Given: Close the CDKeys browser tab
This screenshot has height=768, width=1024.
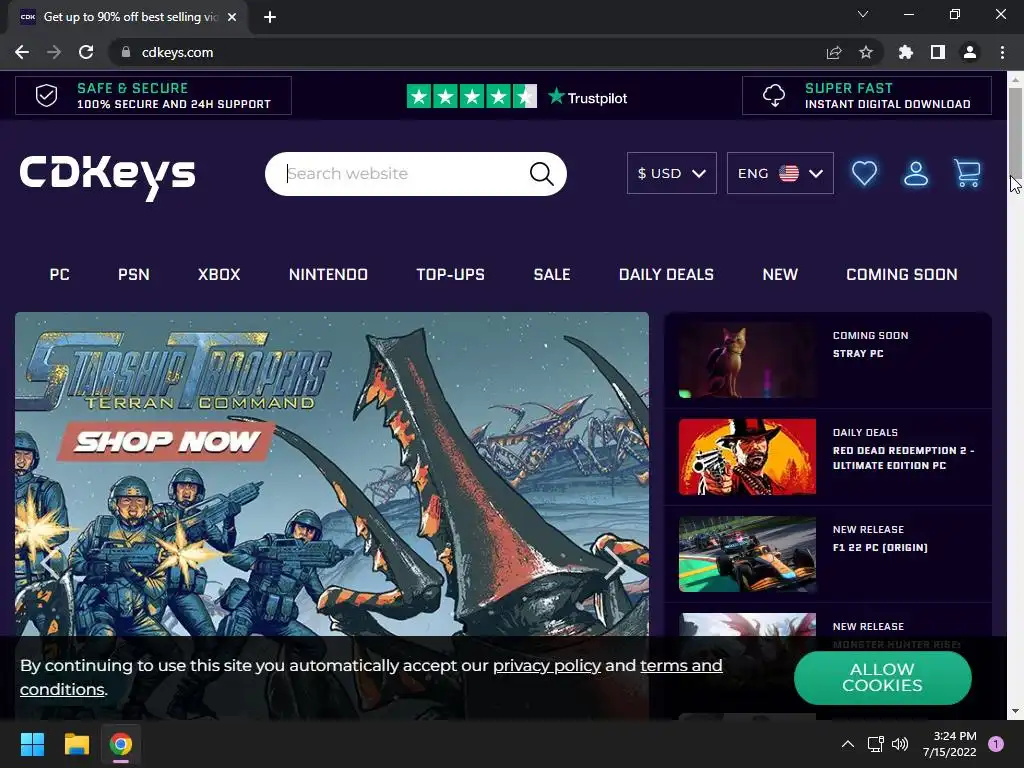Looking at the screenshot, I should [232, 17].
